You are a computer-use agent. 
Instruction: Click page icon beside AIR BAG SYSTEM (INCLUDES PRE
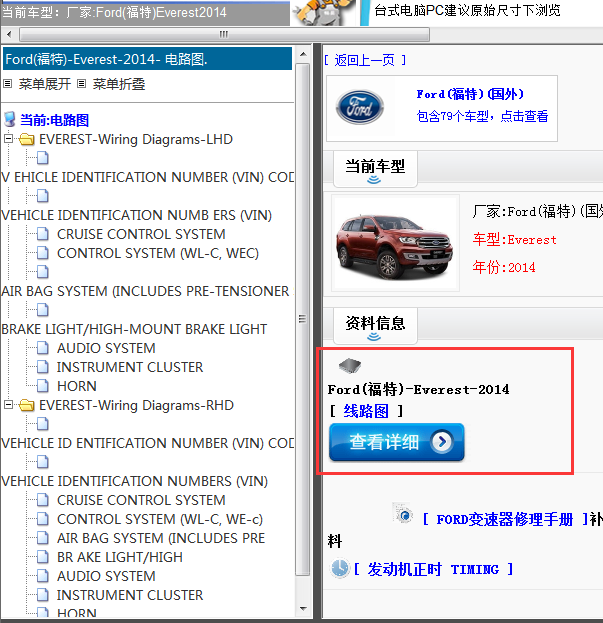pos(43,538)
